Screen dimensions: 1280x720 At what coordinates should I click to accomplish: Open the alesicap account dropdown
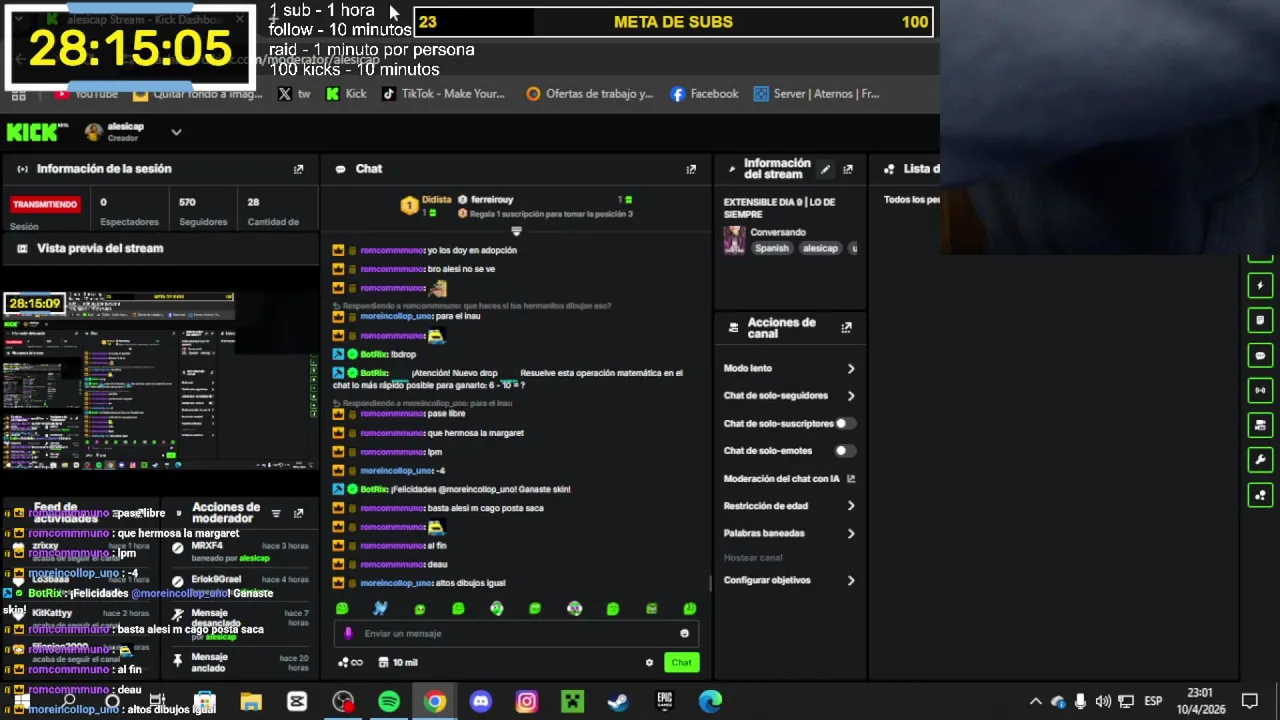(x=176, y=132)
